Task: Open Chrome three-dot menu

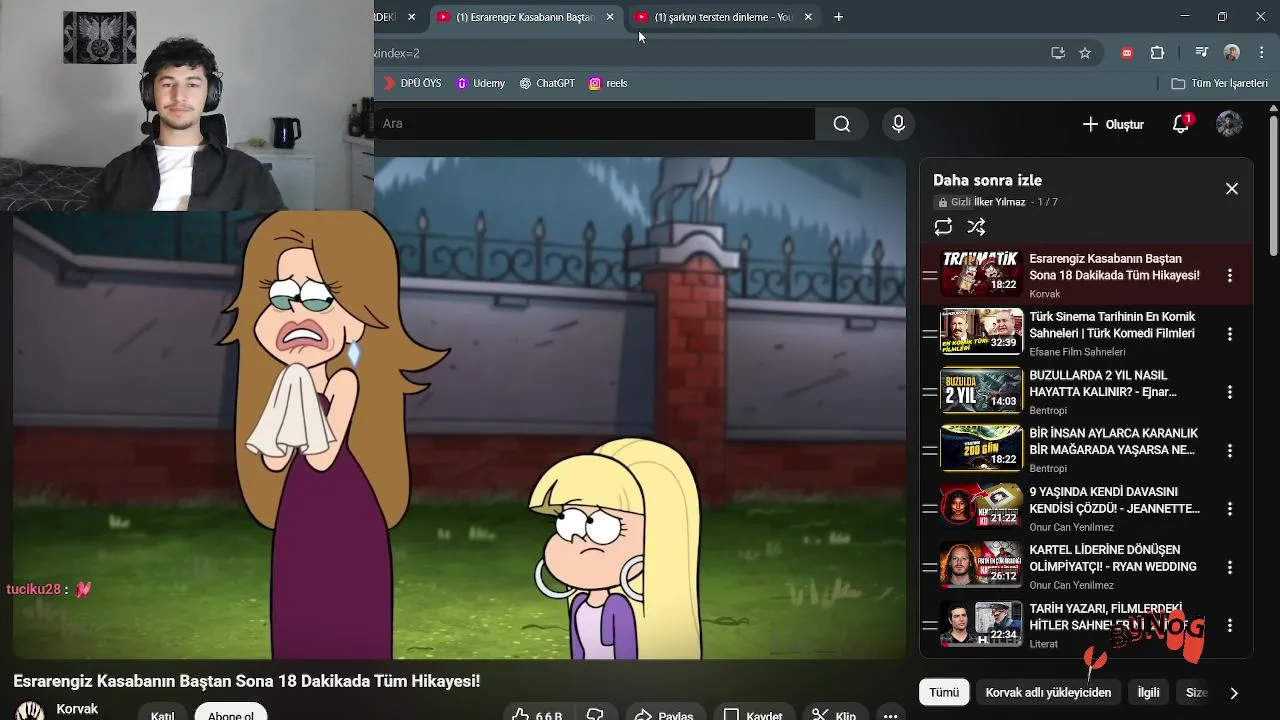Action: (x=1262, y=53)
